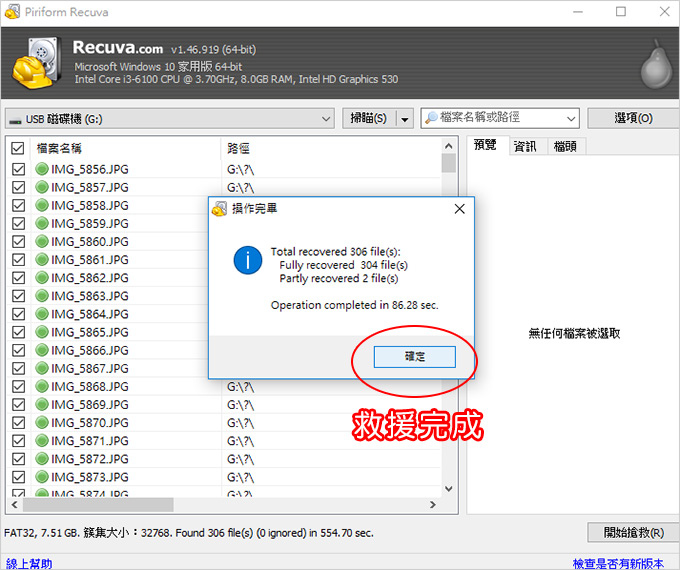Screen dimensions: 680x570
Task: Open the 選項(O) options button
Action: (633, 118)
